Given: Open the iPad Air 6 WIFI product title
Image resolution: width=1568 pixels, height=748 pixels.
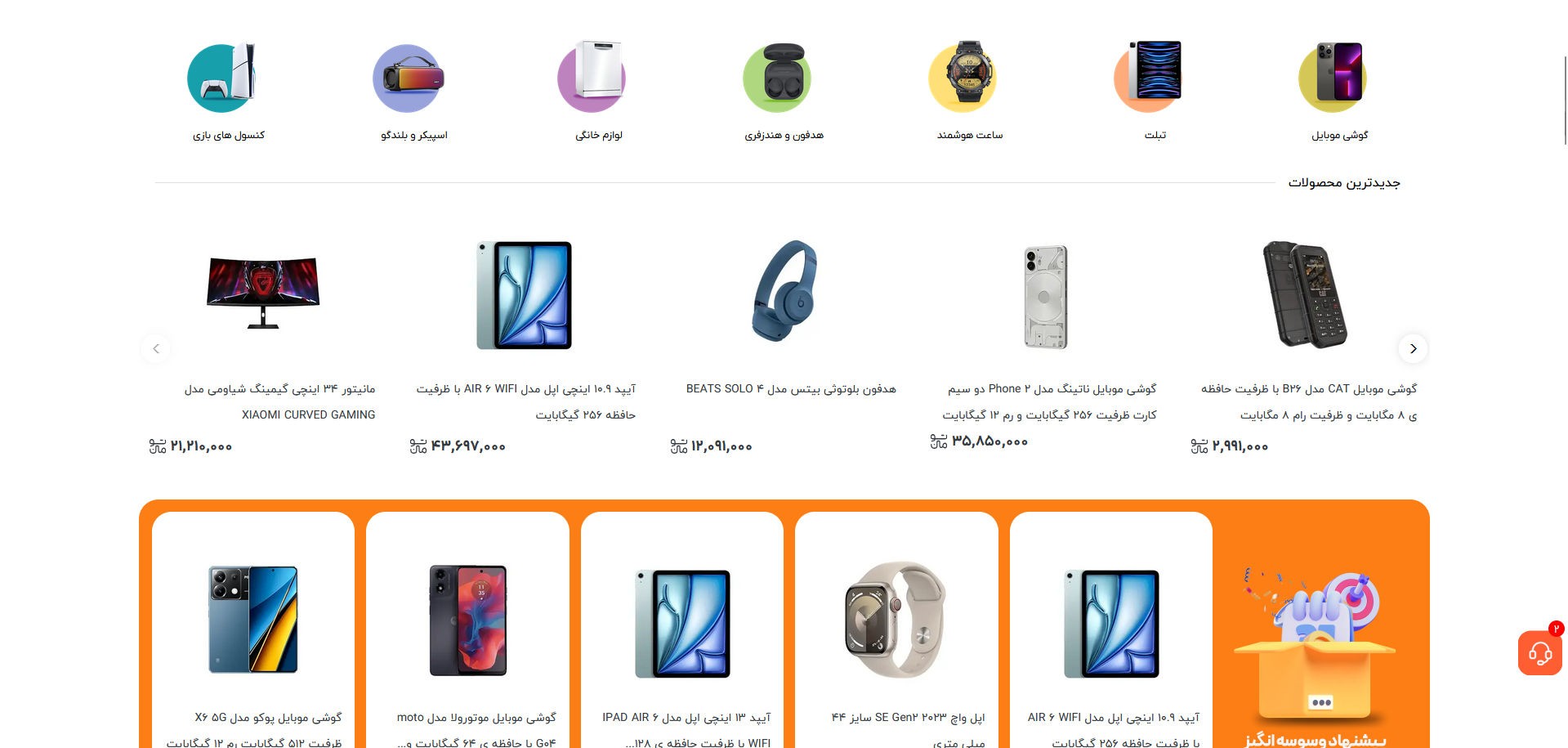Looking at the screenshot, I should click(x=526, y=401).
